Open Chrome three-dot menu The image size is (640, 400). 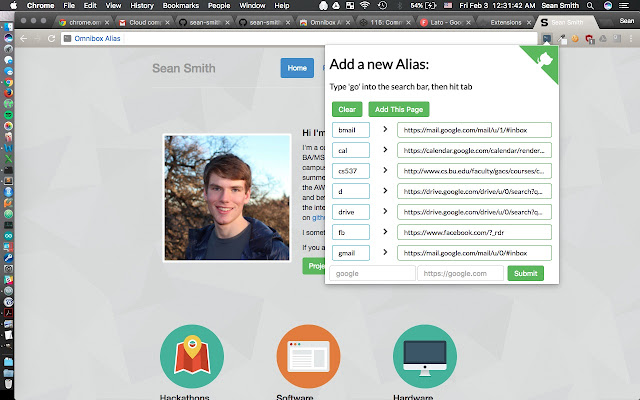[x=631, y=39]
